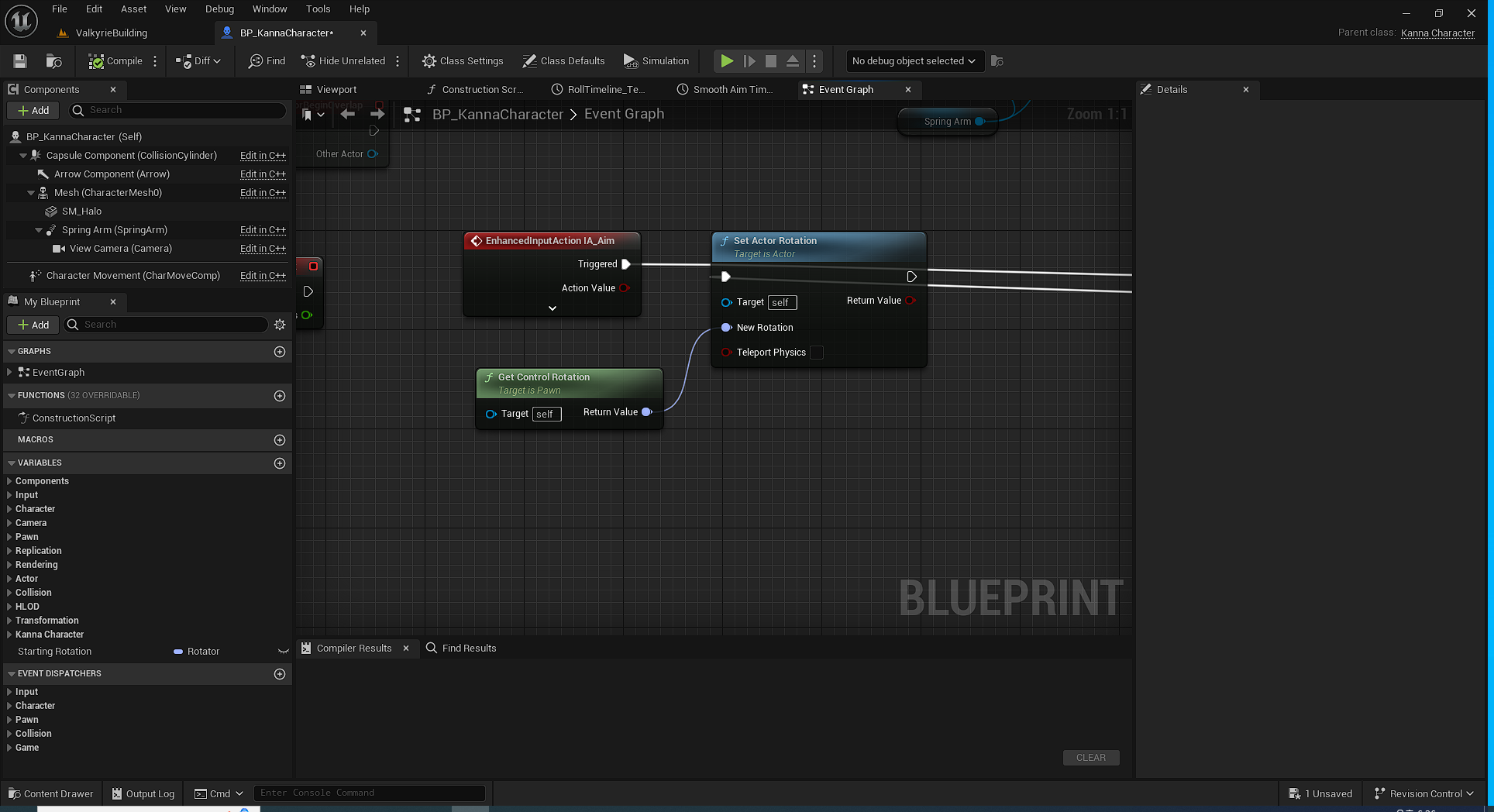Viewport: 1494px width, 812px height.
Task: Clear the compiler results
Action: [x=1091, y=758]
